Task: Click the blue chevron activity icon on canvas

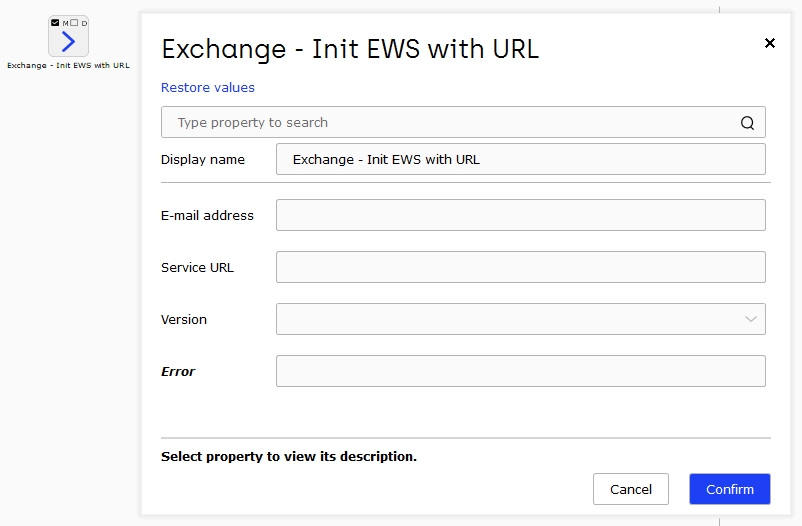Action: (69, 41)
